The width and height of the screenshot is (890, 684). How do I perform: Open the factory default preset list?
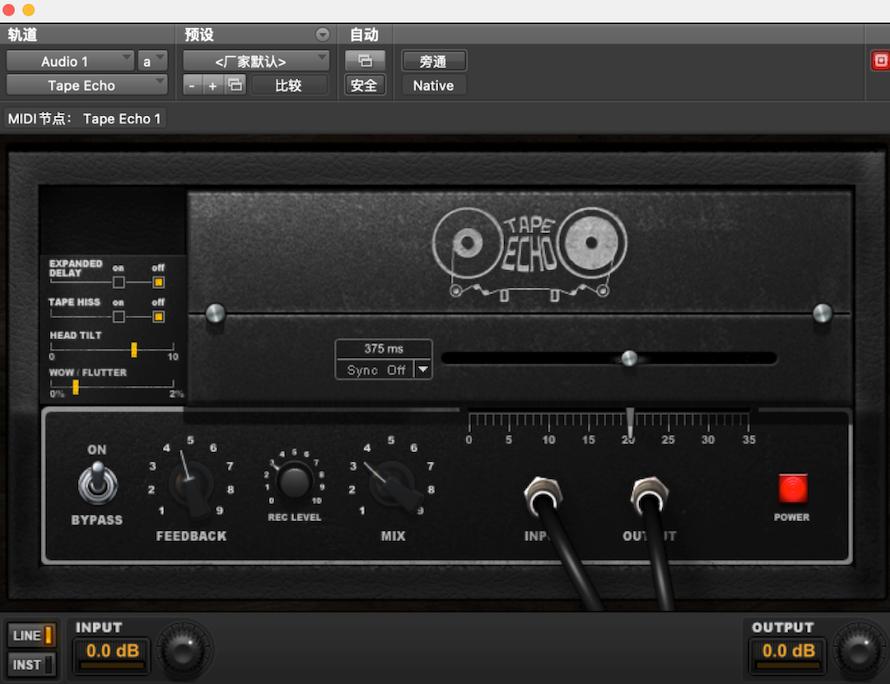(x=255, y=61)
